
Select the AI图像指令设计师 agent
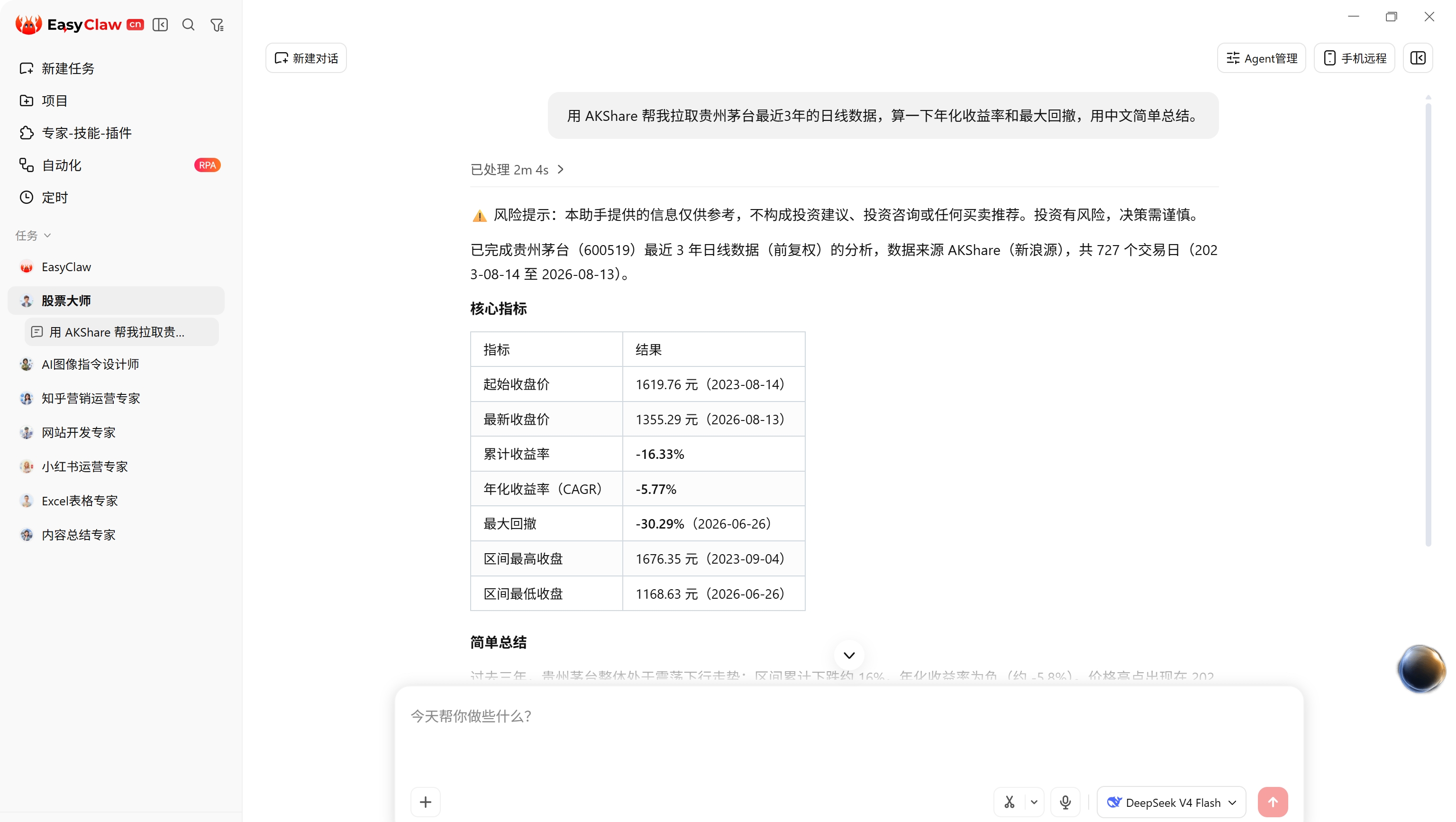click(116, 365)
